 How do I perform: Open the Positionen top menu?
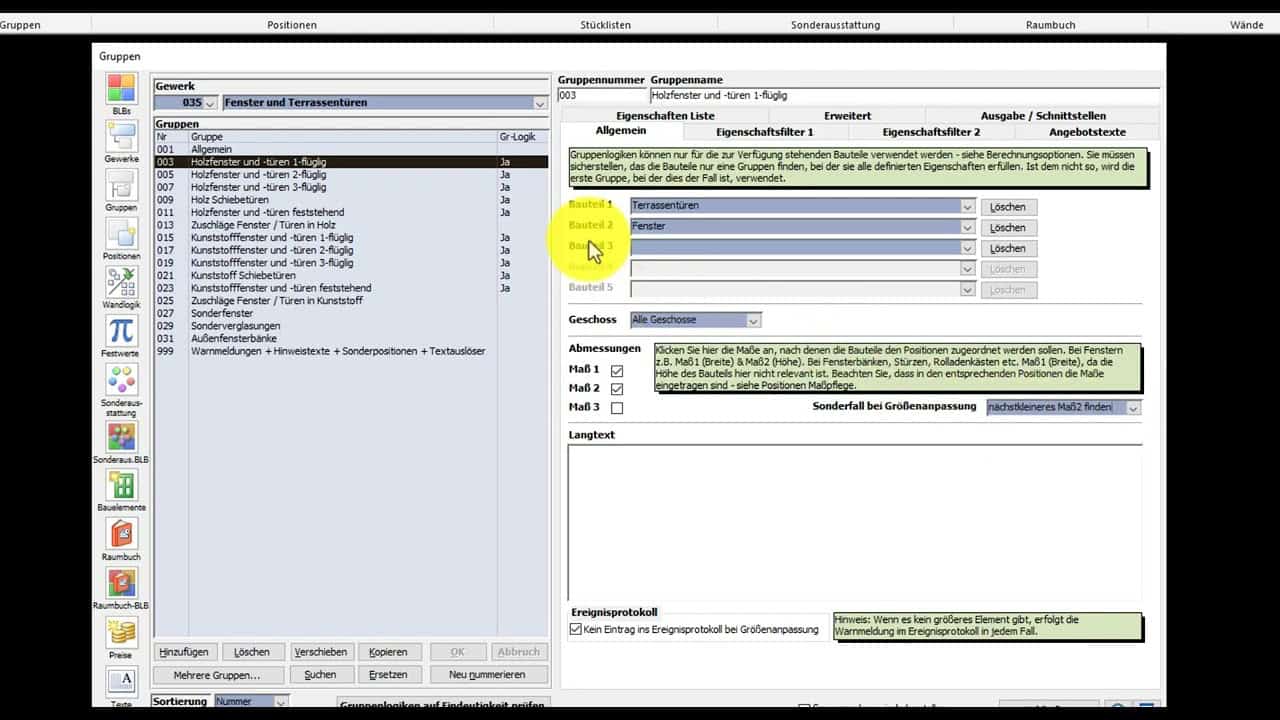click(292, 24)
